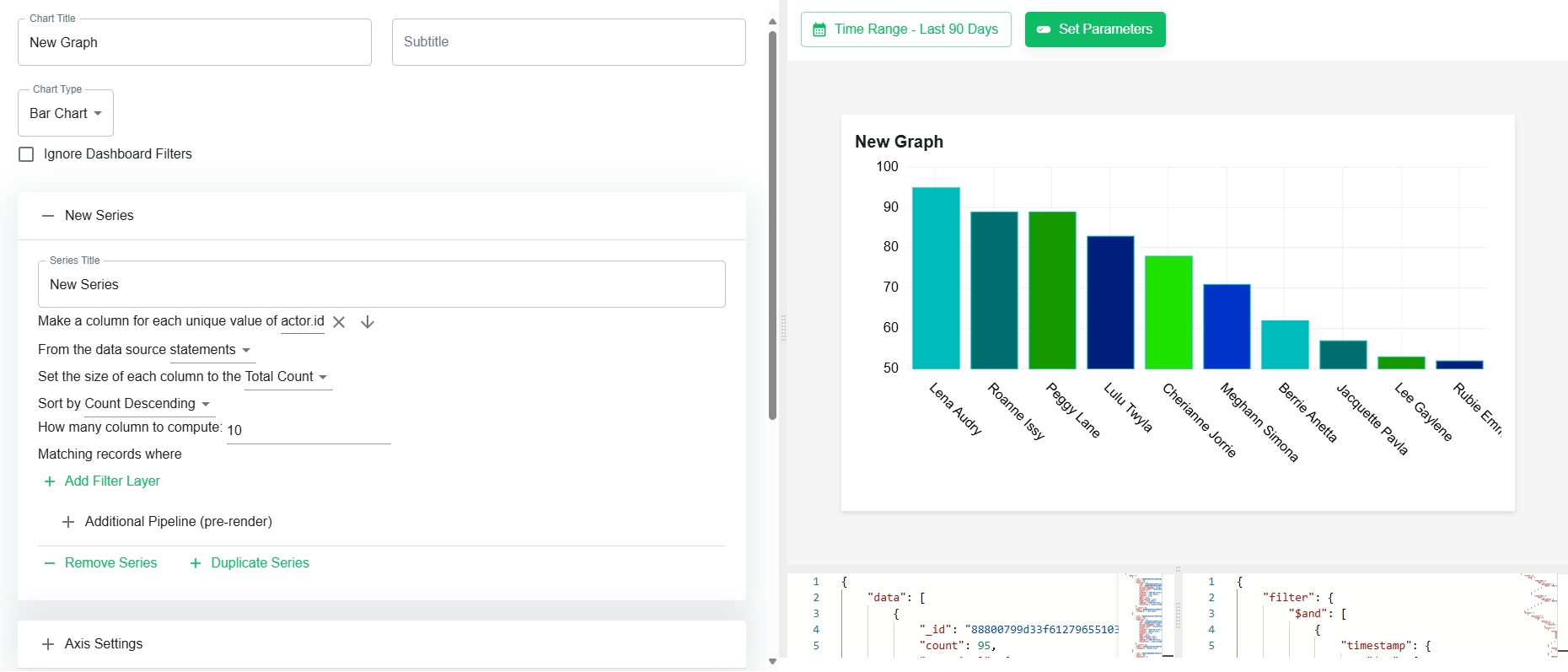Image resolution: width=1568 pixels, height=672 pixels.
Task: Click the Lena Audry bar in chart
Action: click(936, 278)
